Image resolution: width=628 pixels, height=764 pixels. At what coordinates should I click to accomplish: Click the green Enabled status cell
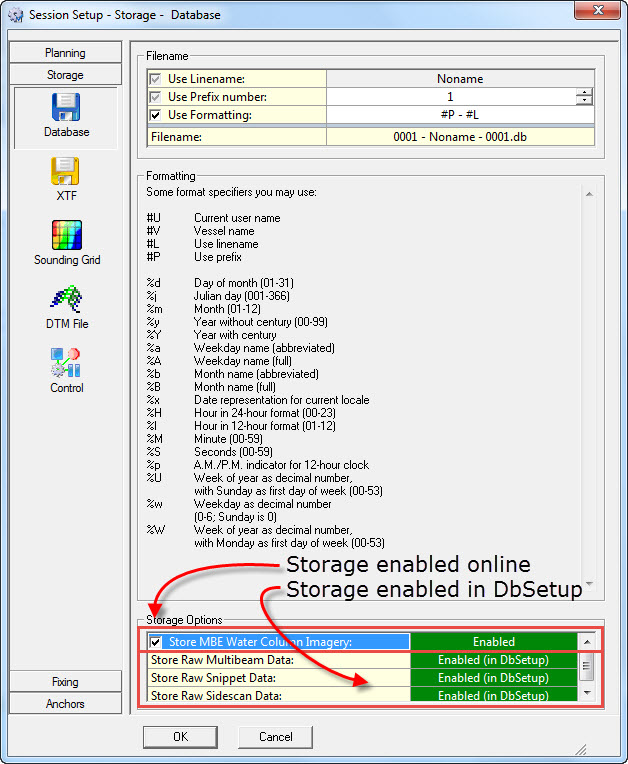click(x=494, y=642)
